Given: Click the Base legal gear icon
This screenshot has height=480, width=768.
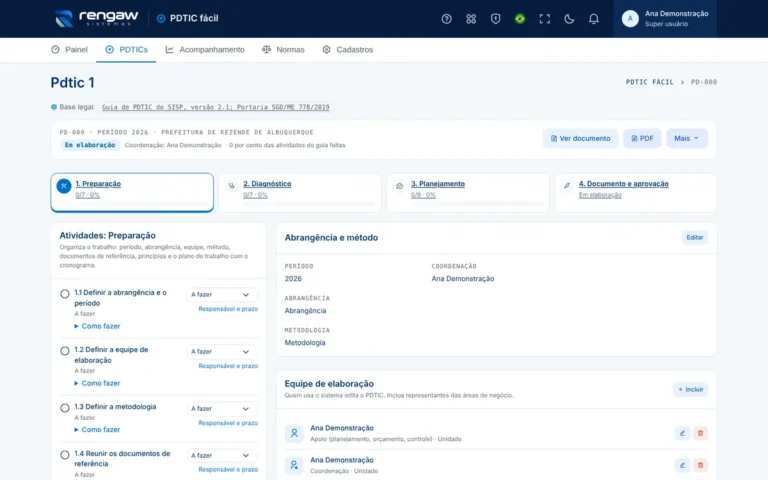Looking at the screenshot, I should [x=54, y=107].
